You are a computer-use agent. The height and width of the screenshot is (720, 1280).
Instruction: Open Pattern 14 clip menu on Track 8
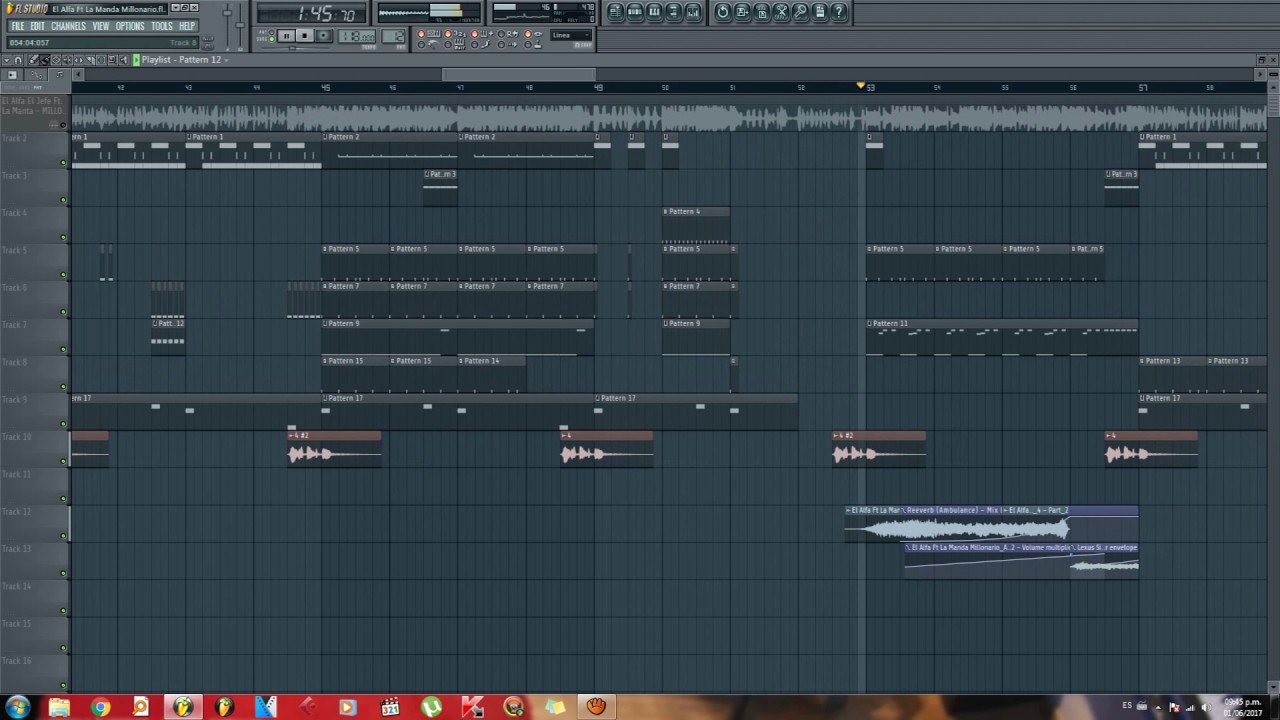click(462, 361)
